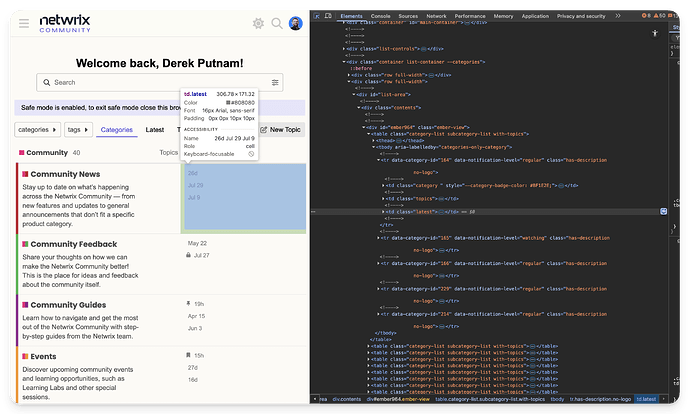Click the magnifier icon inside the Search field
Screen dimensions: 690x414
click(47, 82)
